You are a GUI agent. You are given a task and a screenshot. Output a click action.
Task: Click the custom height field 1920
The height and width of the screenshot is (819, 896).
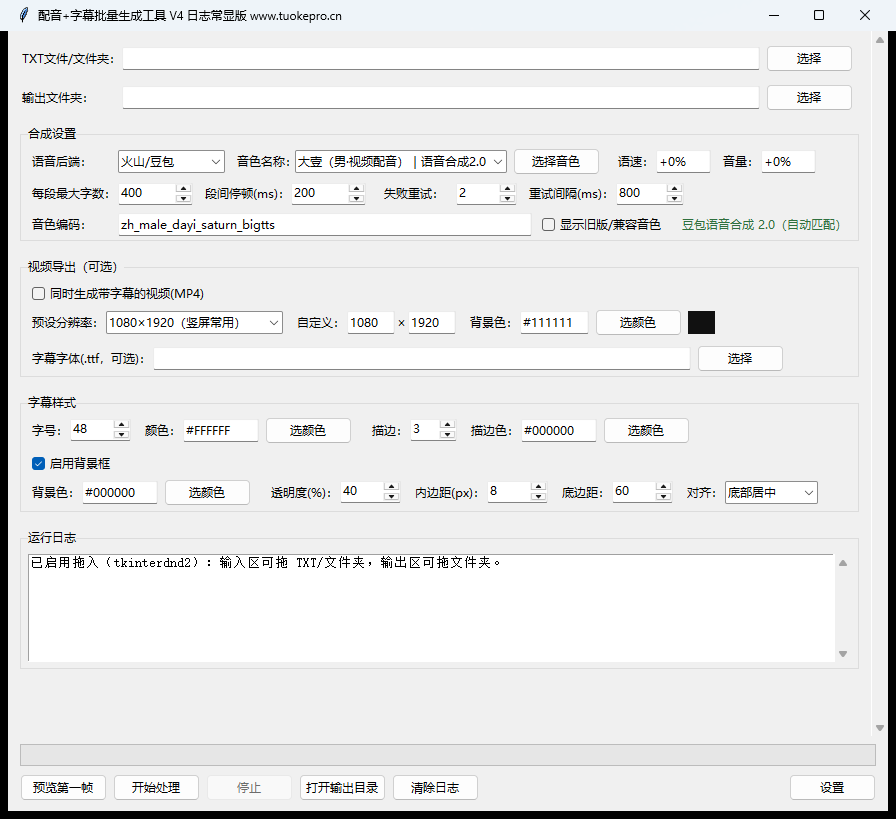coord(431,323)
